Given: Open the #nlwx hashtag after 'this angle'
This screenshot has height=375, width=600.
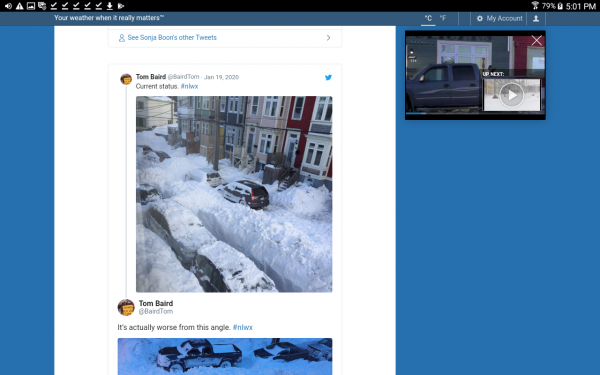Looking at the screenshot, I should pos(243,327).
